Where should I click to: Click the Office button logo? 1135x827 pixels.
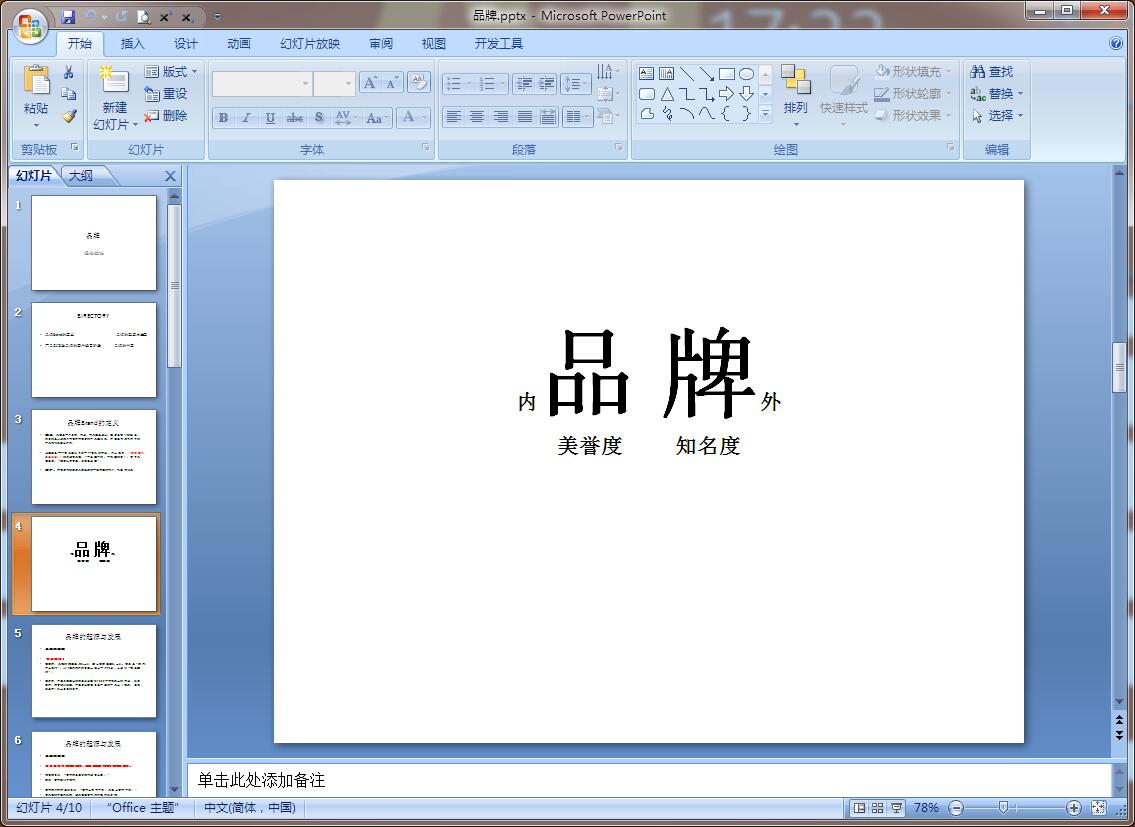pos(31,23)
